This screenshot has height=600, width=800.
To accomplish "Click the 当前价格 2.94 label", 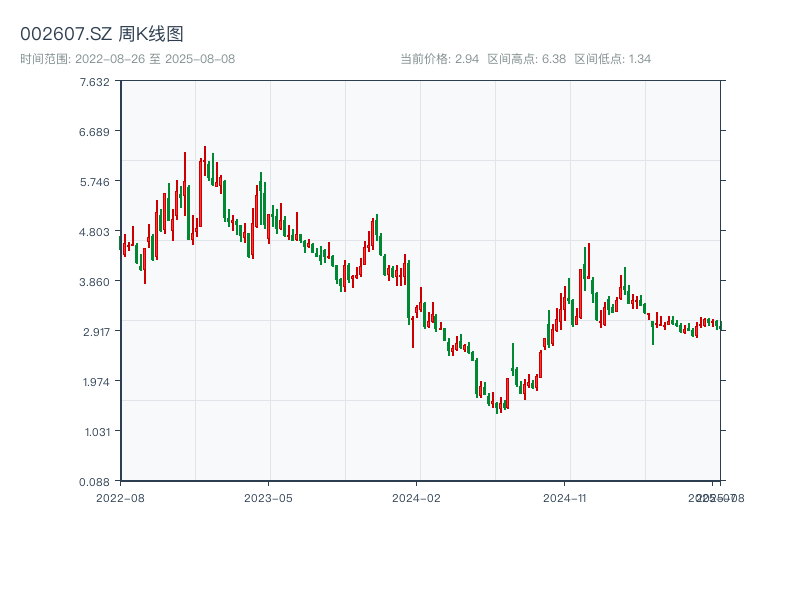I will point(439,59).
